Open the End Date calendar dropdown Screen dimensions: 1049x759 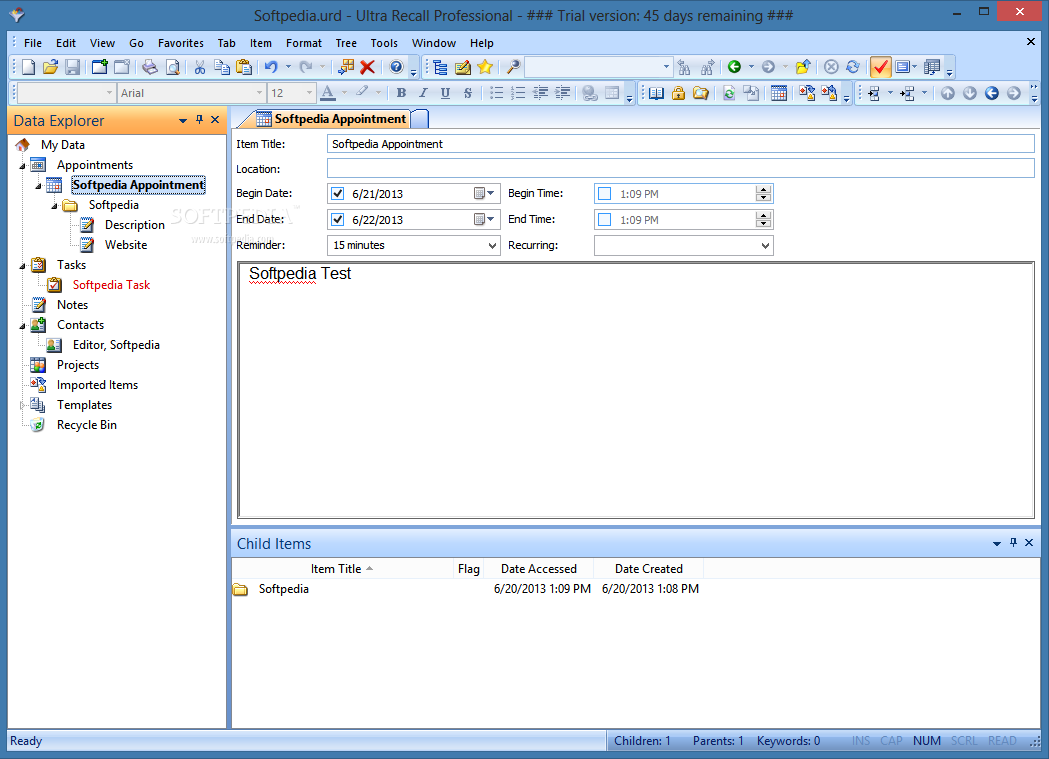pyautogui.click(x=484, y=219)
